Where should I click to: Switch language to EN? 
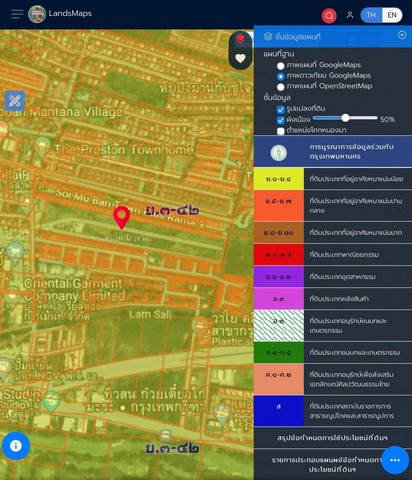pyautogui.click(x=392, y=15)
